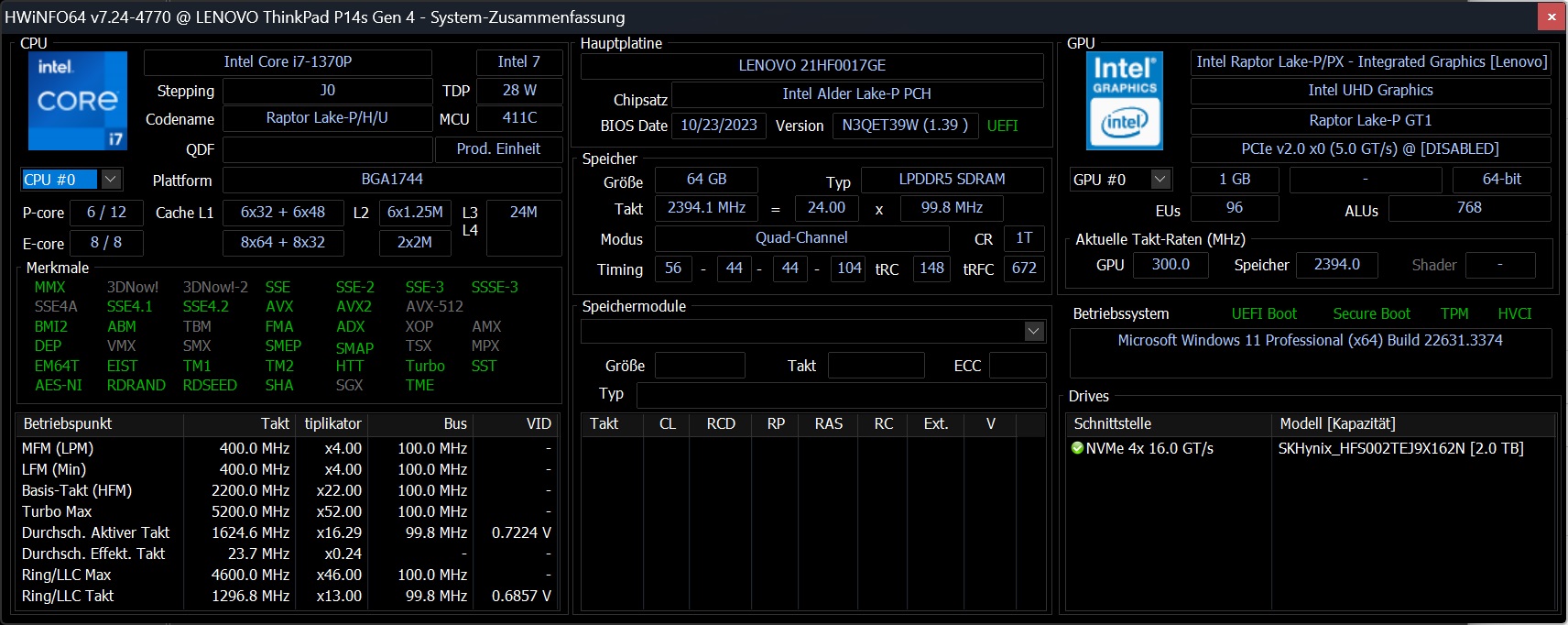This screenshot has height=625, width=1568.
Task: Click the Speichermodule Typ field
Action: coord(841,395)
